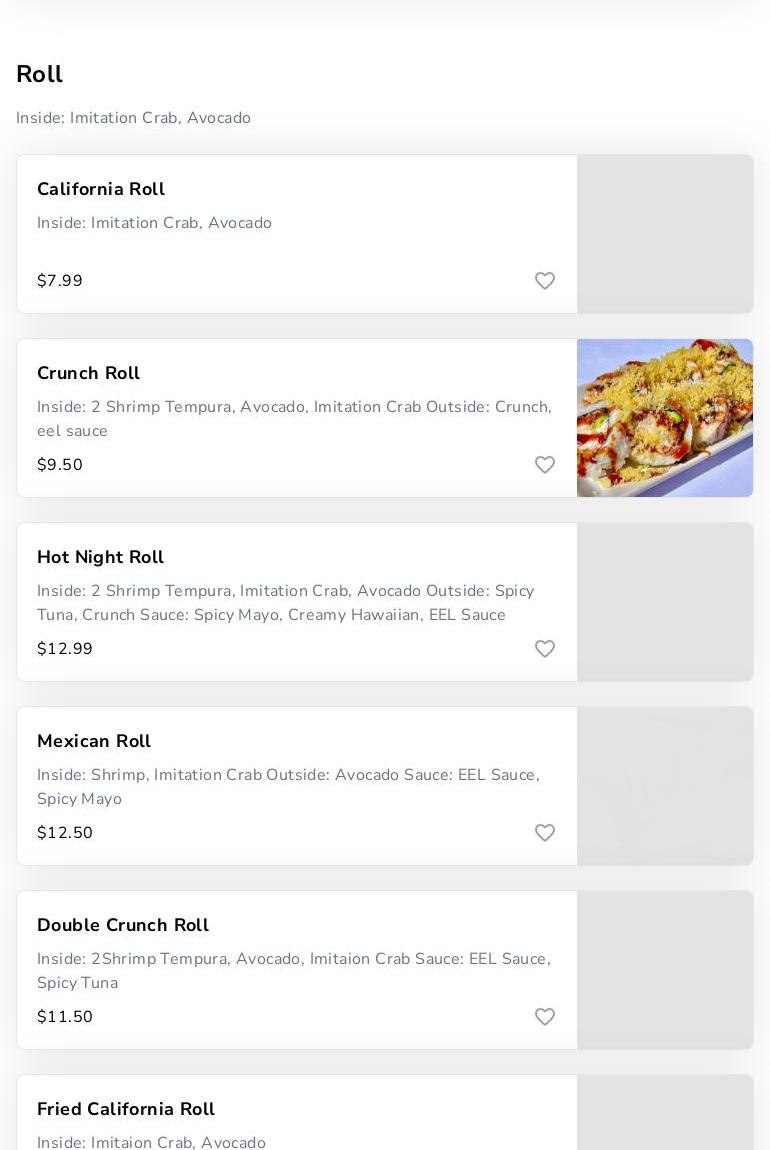Click the Mexican Roll image placeholder
The width and height of the screenshot is (770, 1150).
coord(664,786)
